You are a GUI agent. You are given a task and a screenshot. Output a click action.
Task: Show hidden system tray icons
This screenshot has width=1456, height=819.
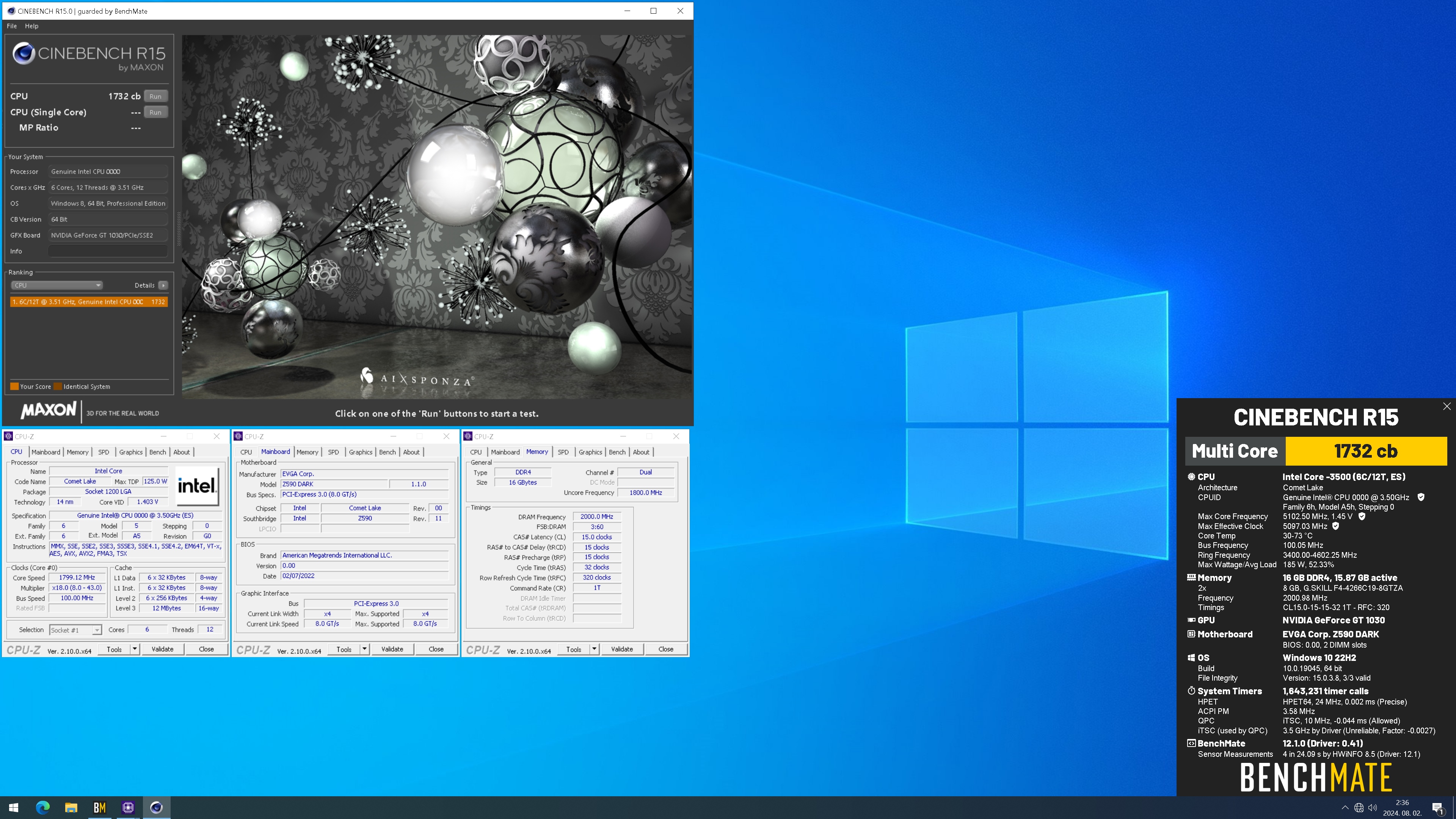(x=1345, y=808)
